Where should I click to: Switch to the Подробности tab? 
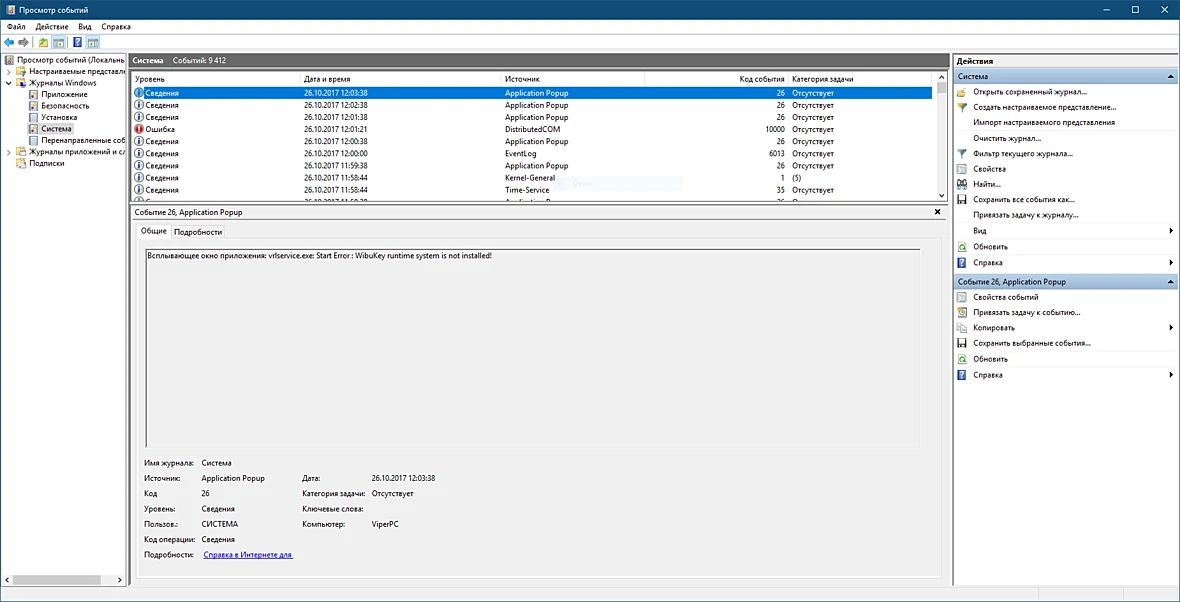[x=198, y=233]
